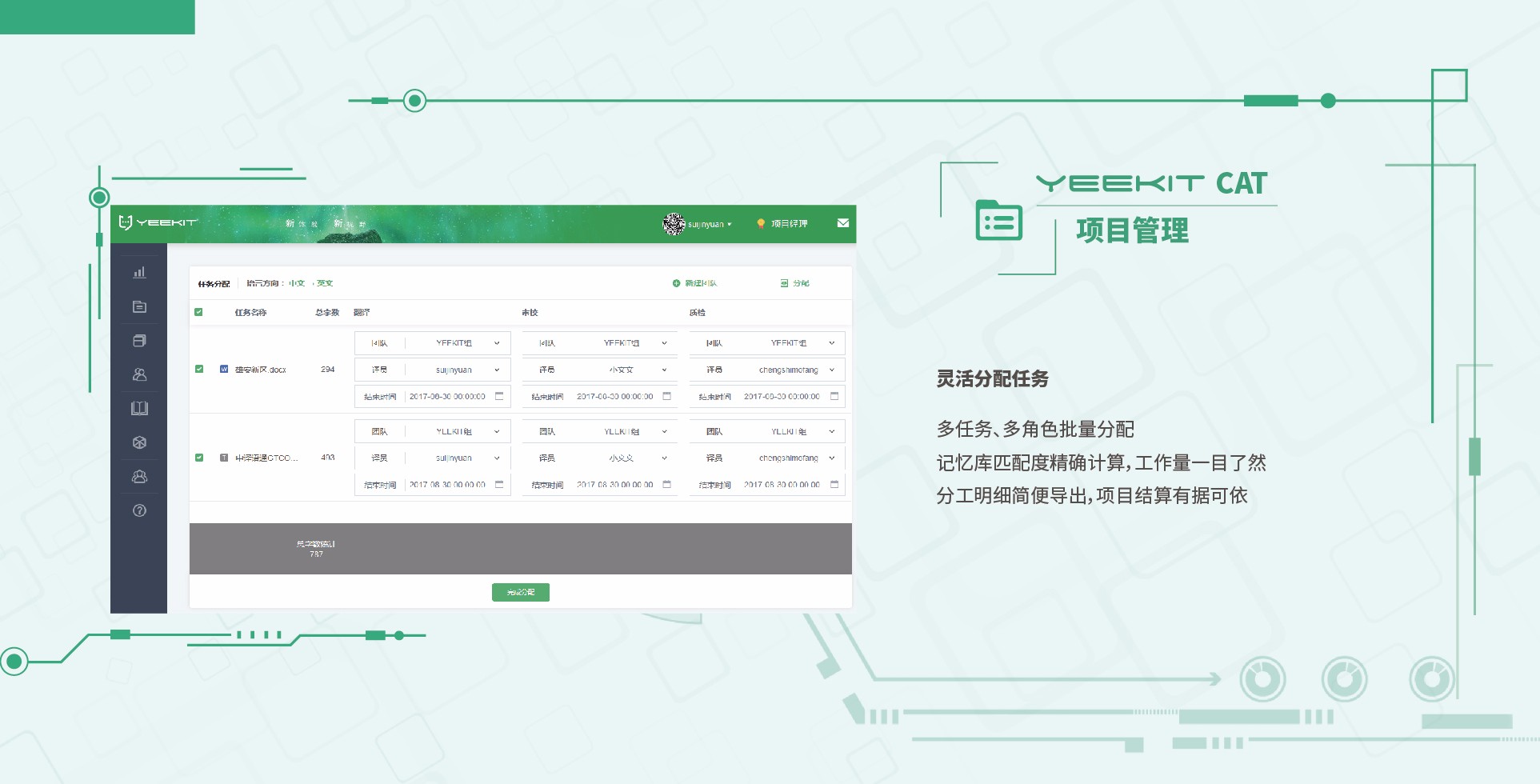Open the user contacts sidebar icon

point(139,374)
